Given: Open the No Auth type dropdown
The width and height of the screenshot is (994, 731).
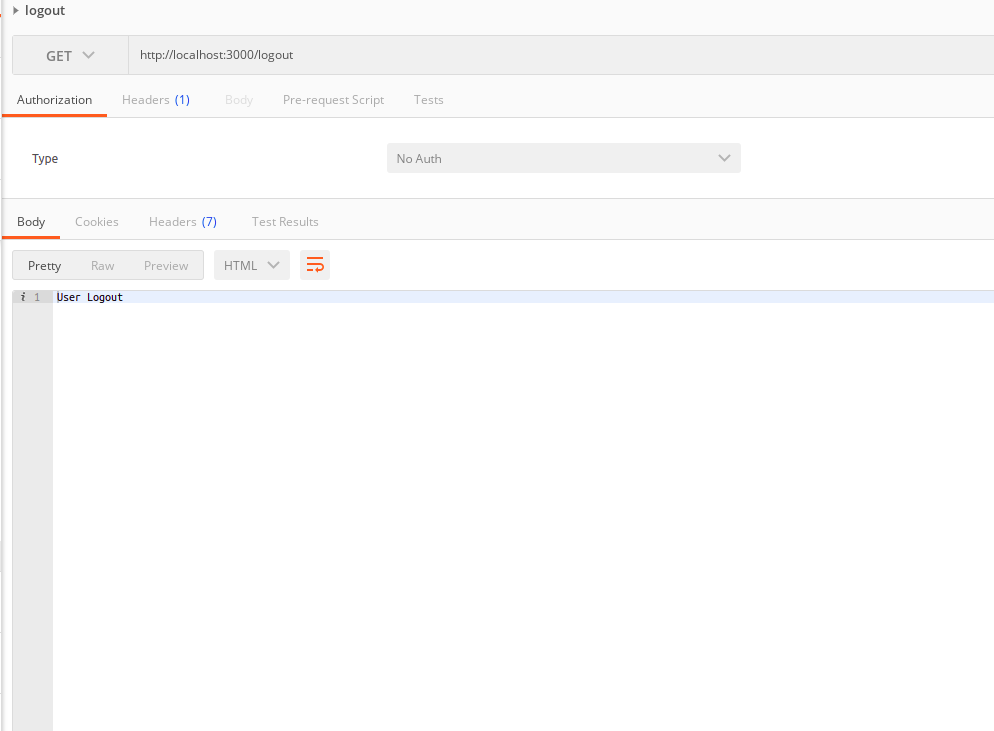Looking at the screenshot, I should [564, 158].
